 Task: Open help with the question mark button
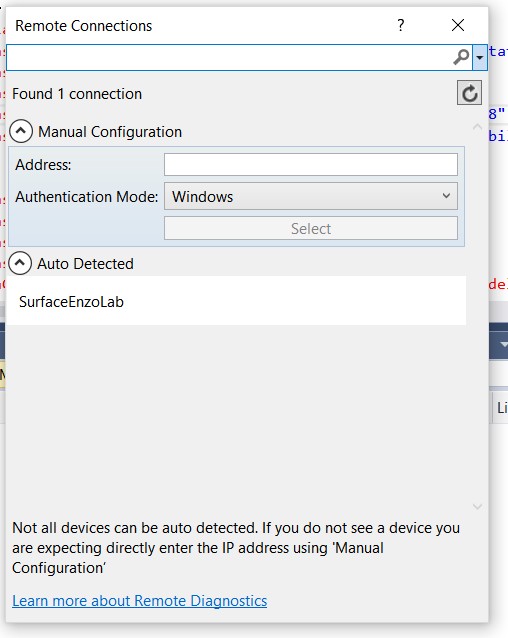pyautogui.click(x=401, y=25)
